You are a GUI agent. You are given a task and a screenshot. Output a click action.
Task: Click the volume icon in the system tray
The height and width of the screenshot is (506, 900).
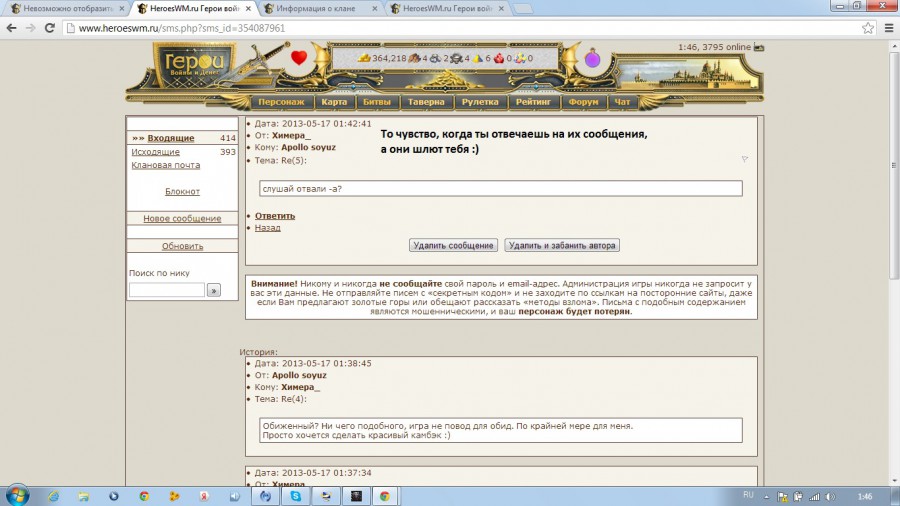coord(831,497)
